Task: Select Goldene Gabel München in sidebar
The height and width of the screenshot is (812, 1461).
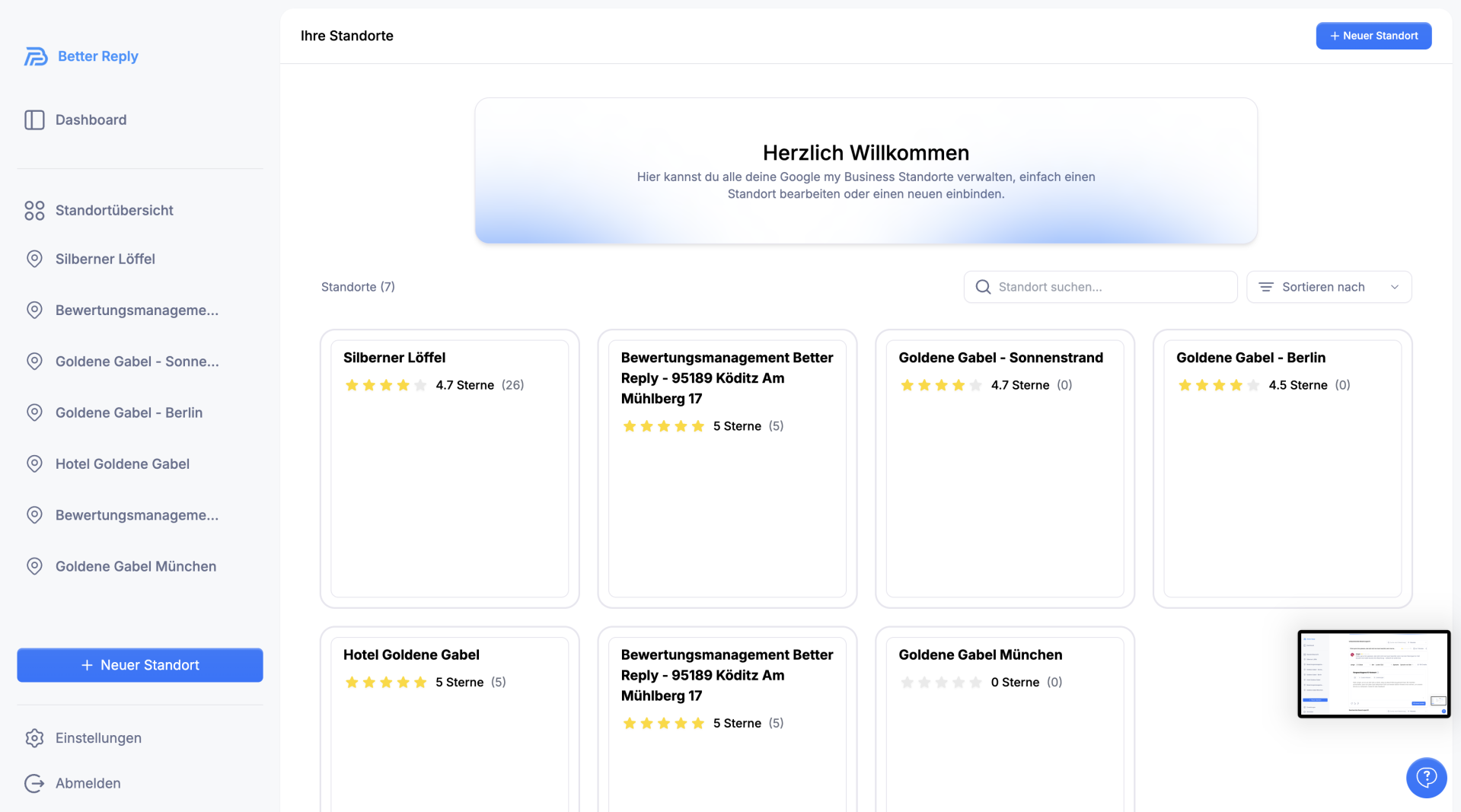Action: pos(136,566)
